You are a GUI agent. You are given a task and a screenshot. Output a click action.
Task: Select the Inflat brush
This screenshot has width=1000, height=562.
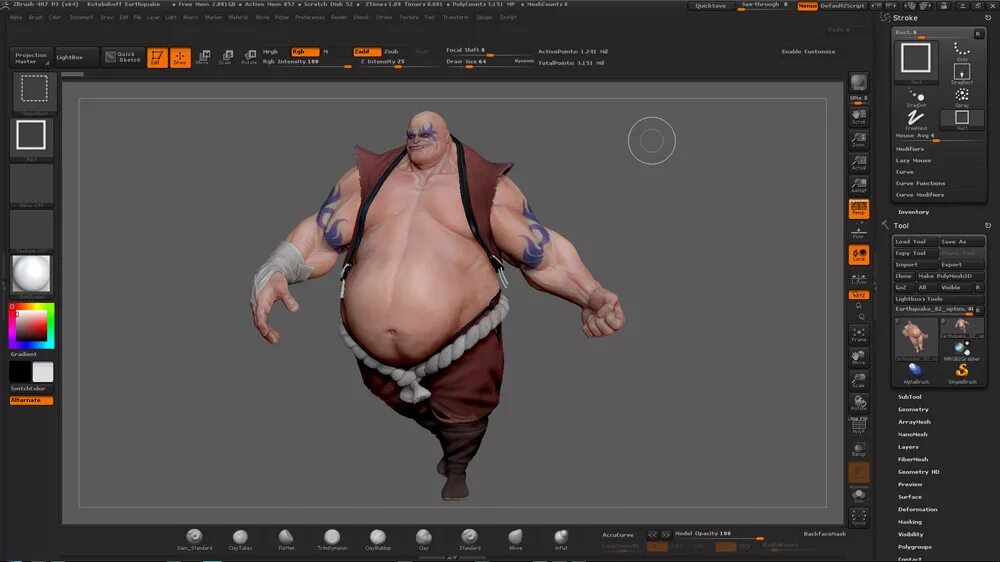(561, 539)
